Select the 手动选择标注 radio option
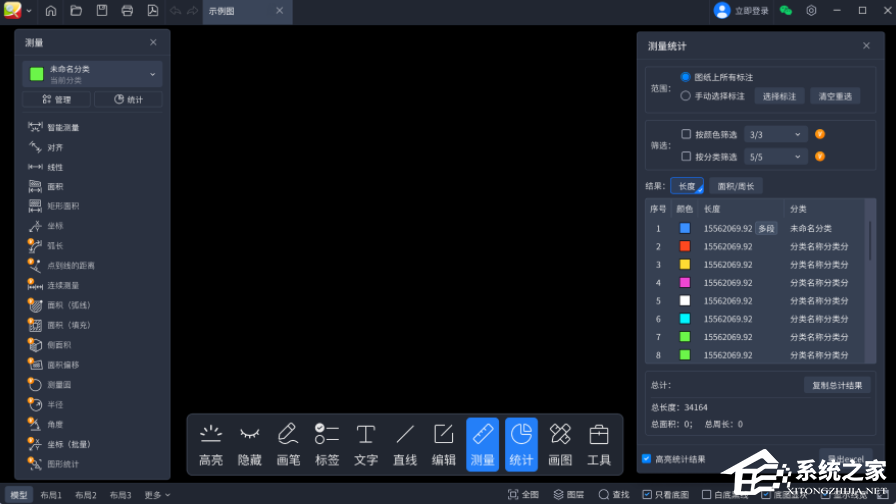 pos(685,96)
